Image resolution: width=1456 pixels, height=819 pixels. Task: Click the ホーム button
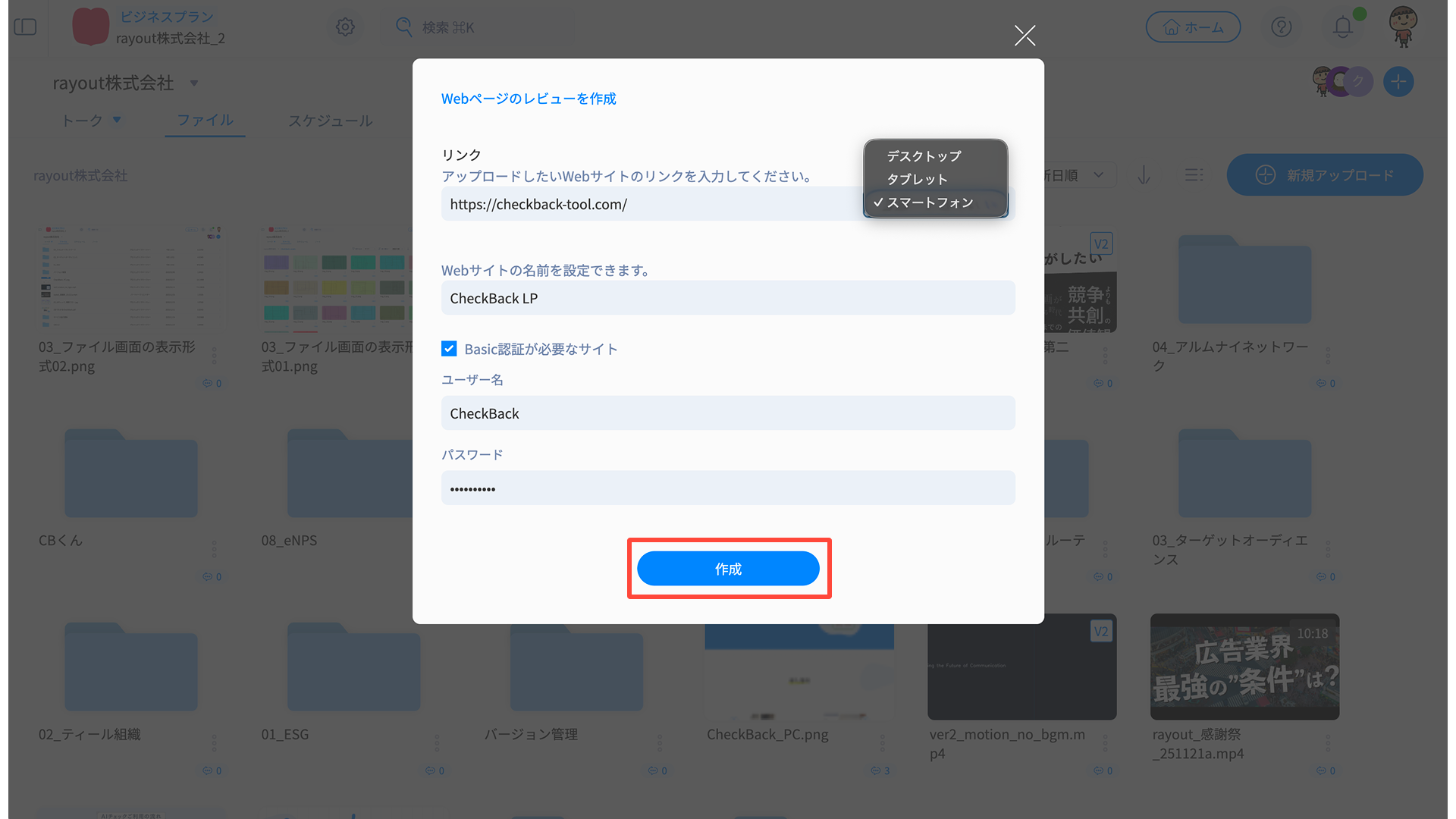[x=1192, y=27]
